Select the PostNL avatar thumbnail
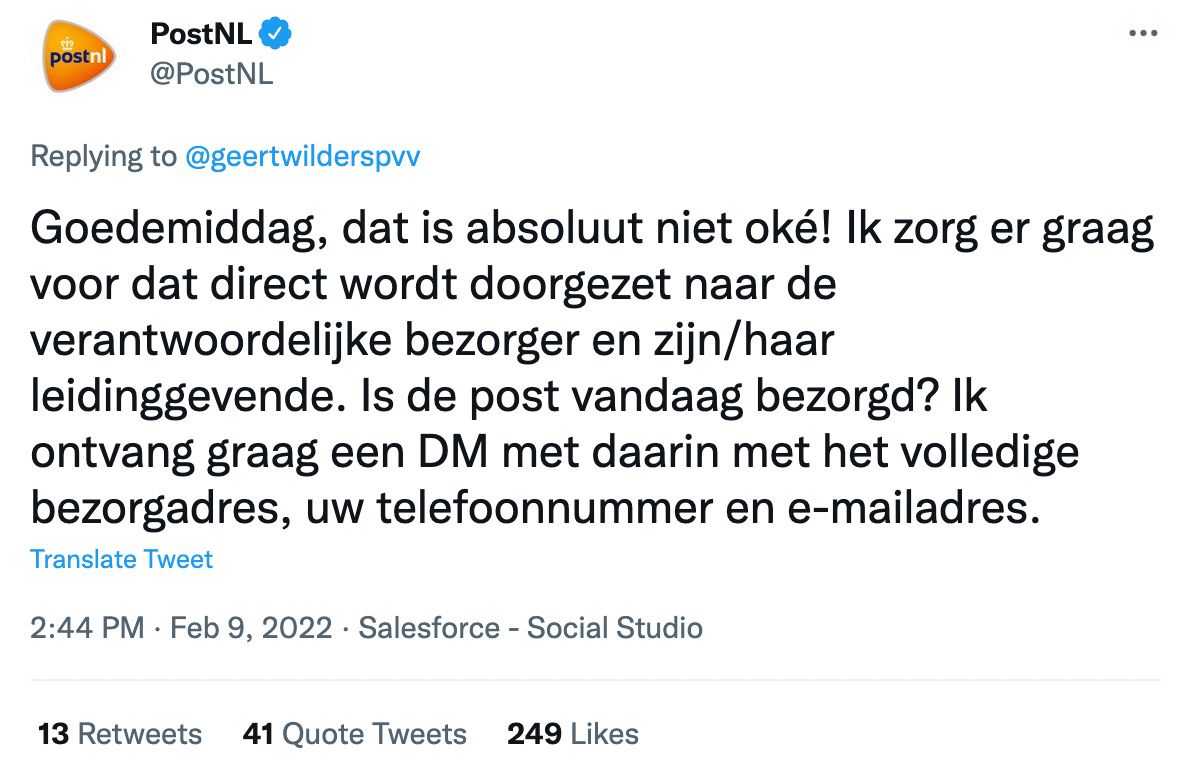The width and height of the screenshot is (1186, 766). coord(77,55)
